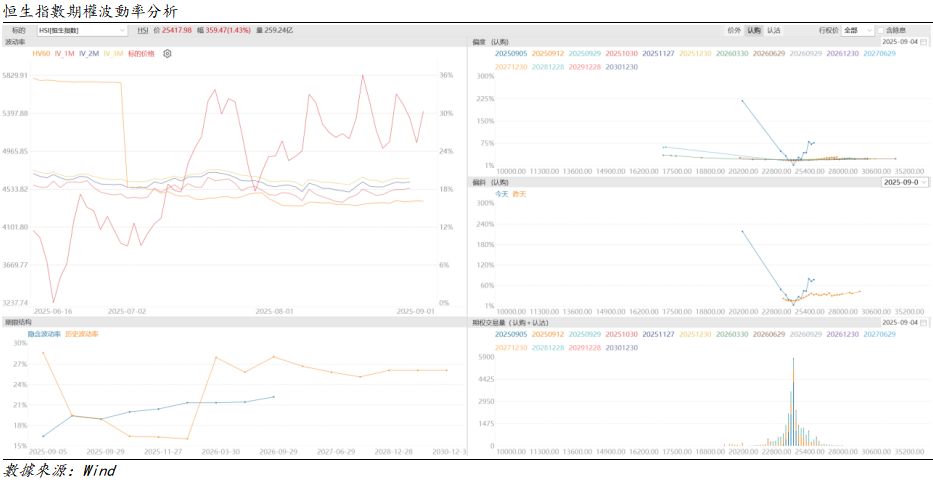933x490 pixels.
Task: Toggle IV_3M line in the legend
Action: coord(113,53)
